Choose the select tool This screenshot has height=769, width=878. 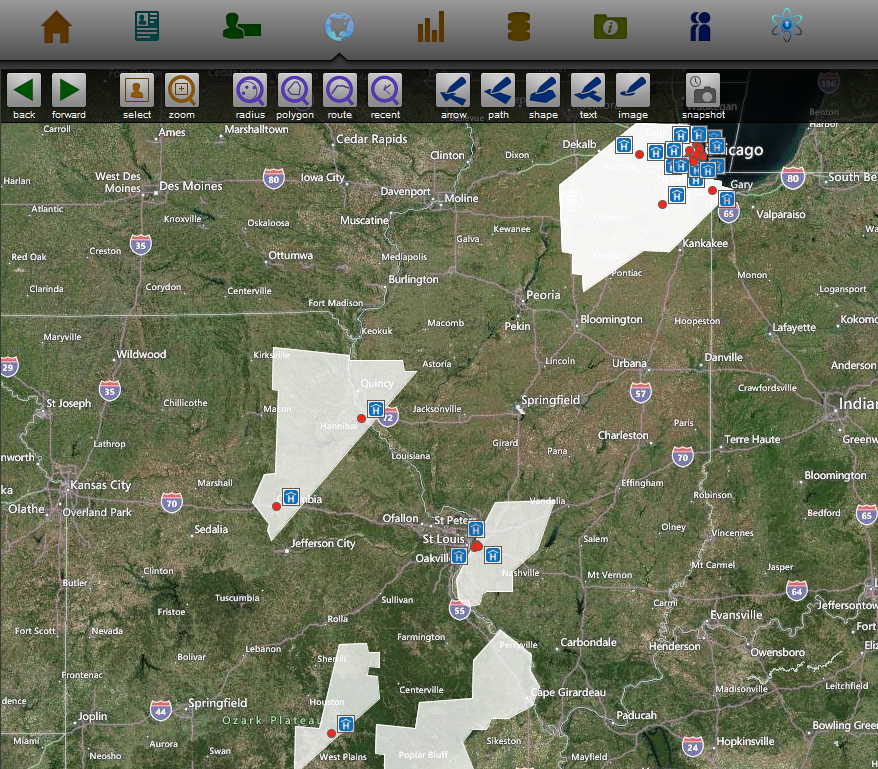pyautogui.click(x=137, y=91)
